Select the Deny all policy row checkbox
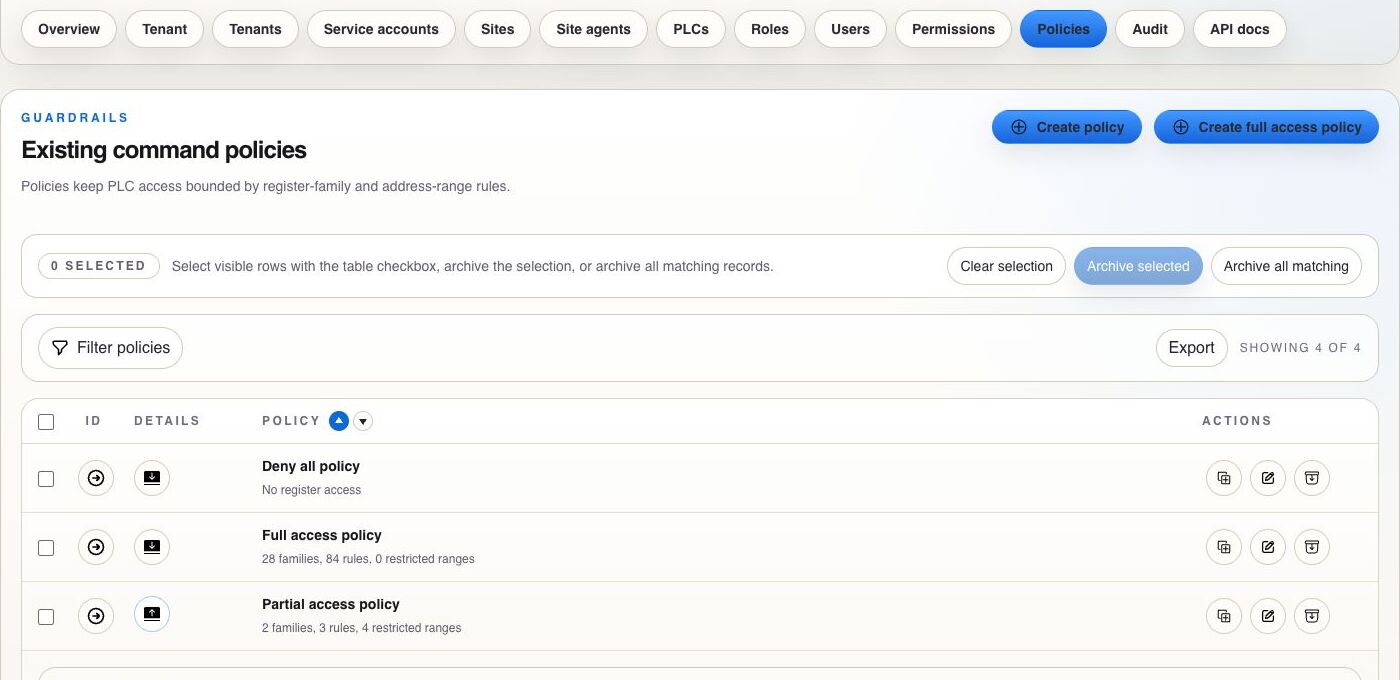 click(x=46, y=479)
